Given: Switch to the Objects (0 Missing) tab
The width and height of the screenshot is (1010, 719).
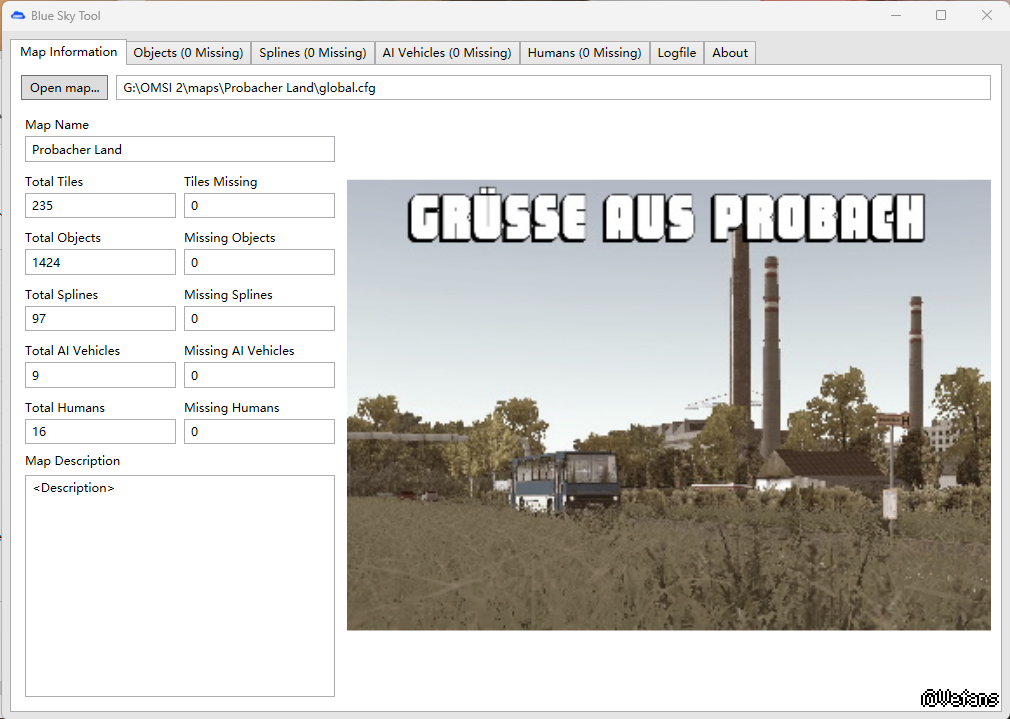Looking at the screenshot, I should point(188,53).
